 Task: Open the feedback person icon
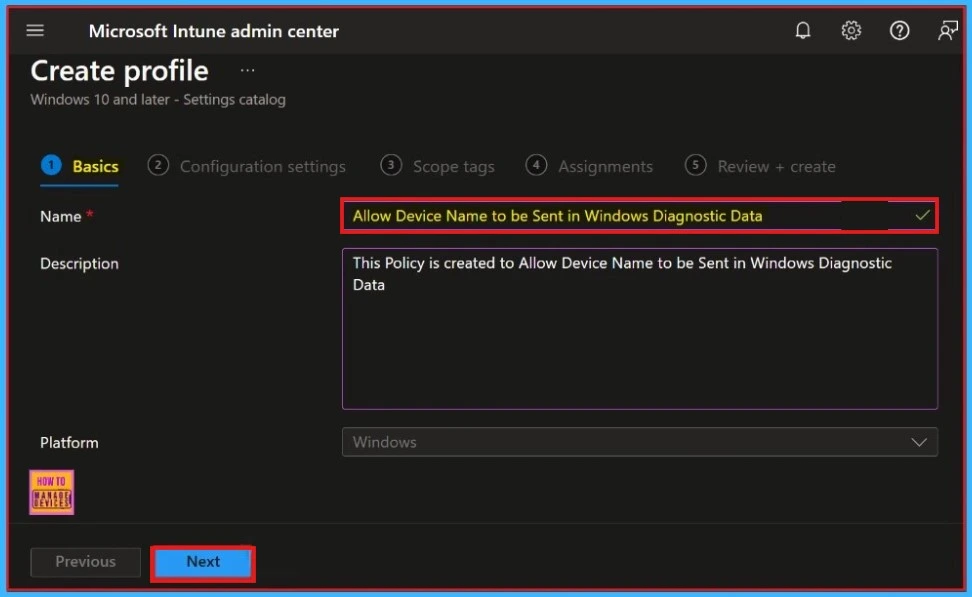(948, 30)
